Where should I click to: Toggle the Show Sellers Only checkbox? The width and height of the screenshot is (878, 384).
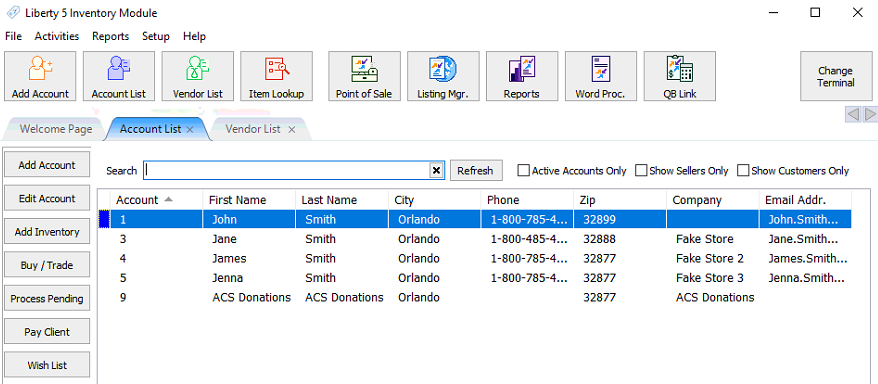tap(641, 170)
